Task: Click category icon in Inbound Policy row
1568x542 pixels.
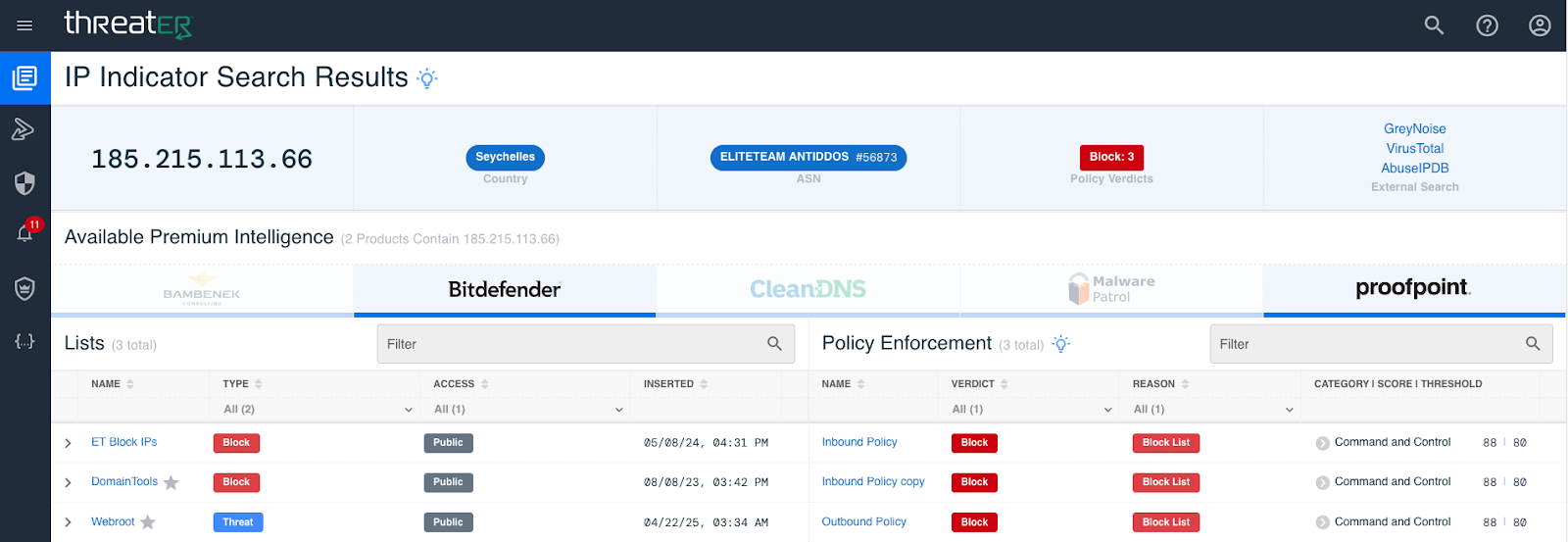Action: [x=1322, y=443]
